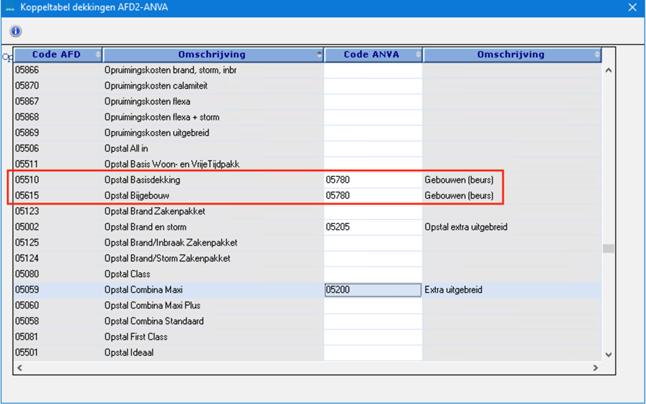Select Code ANVA cell for Opstal Basisdekking
Image resolution: width=646 pixels, height=404 pixels.
372,180
